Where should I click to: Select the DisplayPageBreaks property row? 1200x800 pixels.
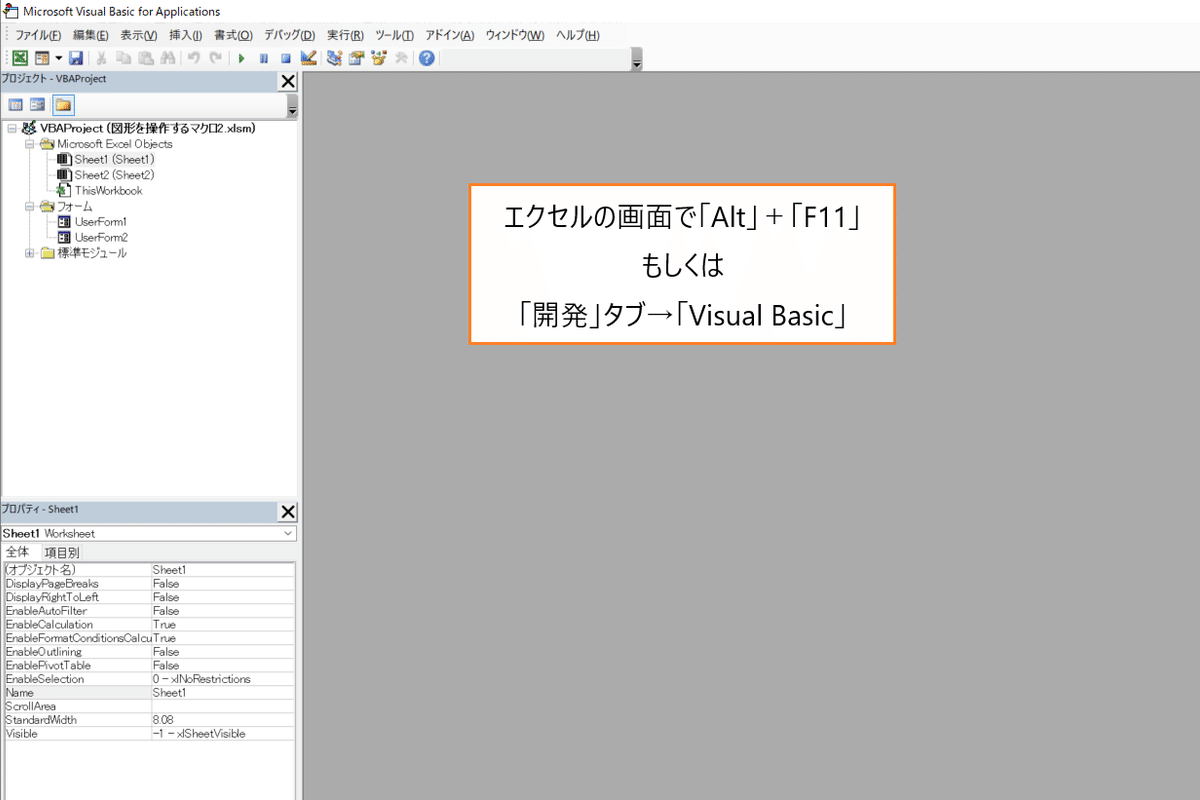149,583
